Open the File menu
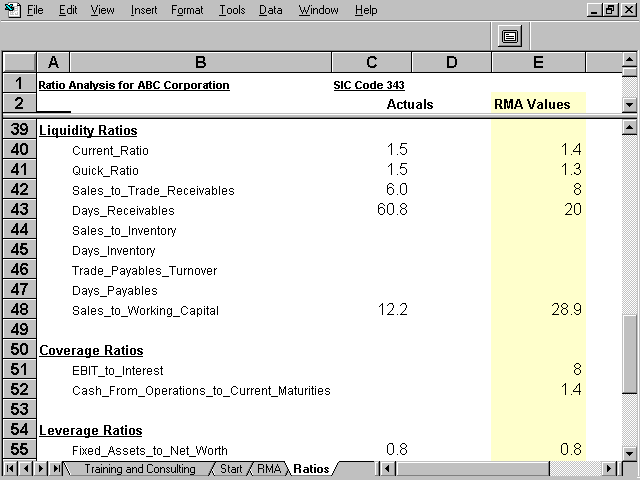Viewport: 640px width, 480px height. click(35, 10)
